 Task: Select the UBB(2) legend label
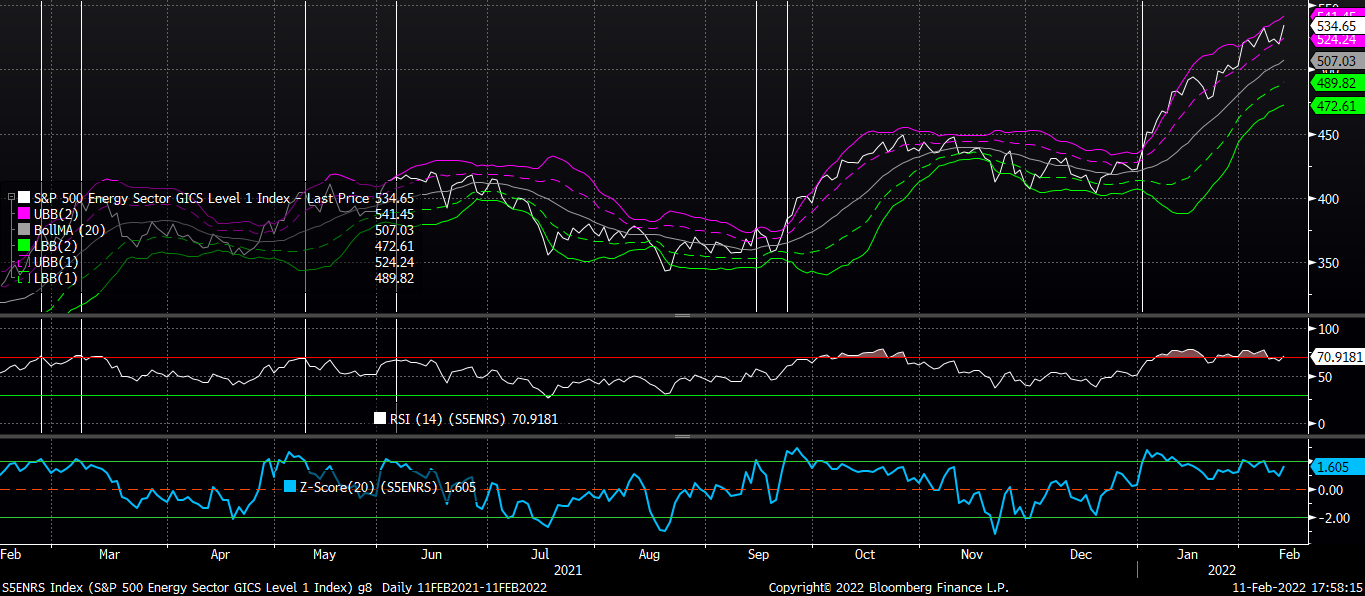click(54, 214)
